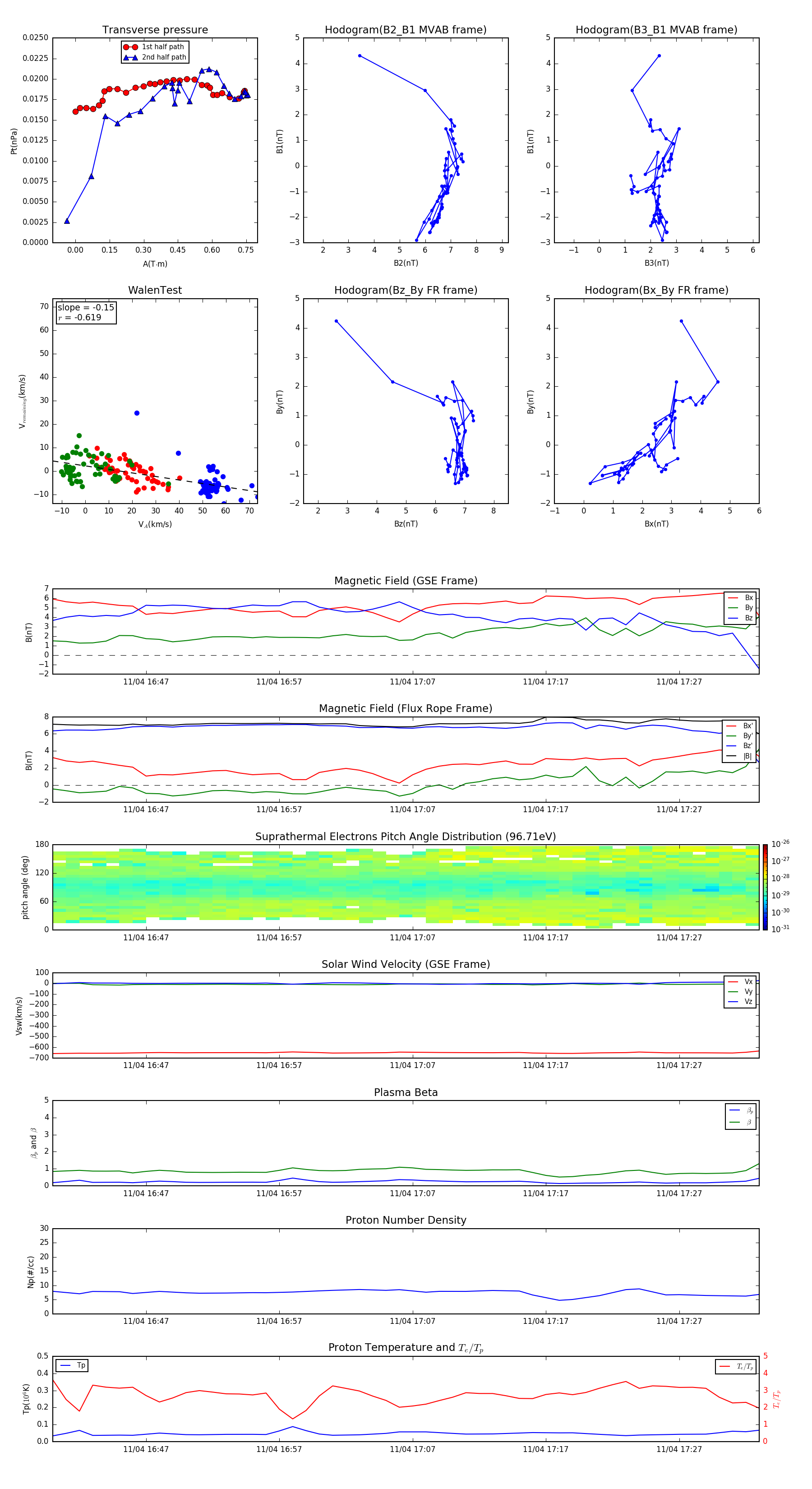Click the "Proton Number Density" title

coord(406,1221)
